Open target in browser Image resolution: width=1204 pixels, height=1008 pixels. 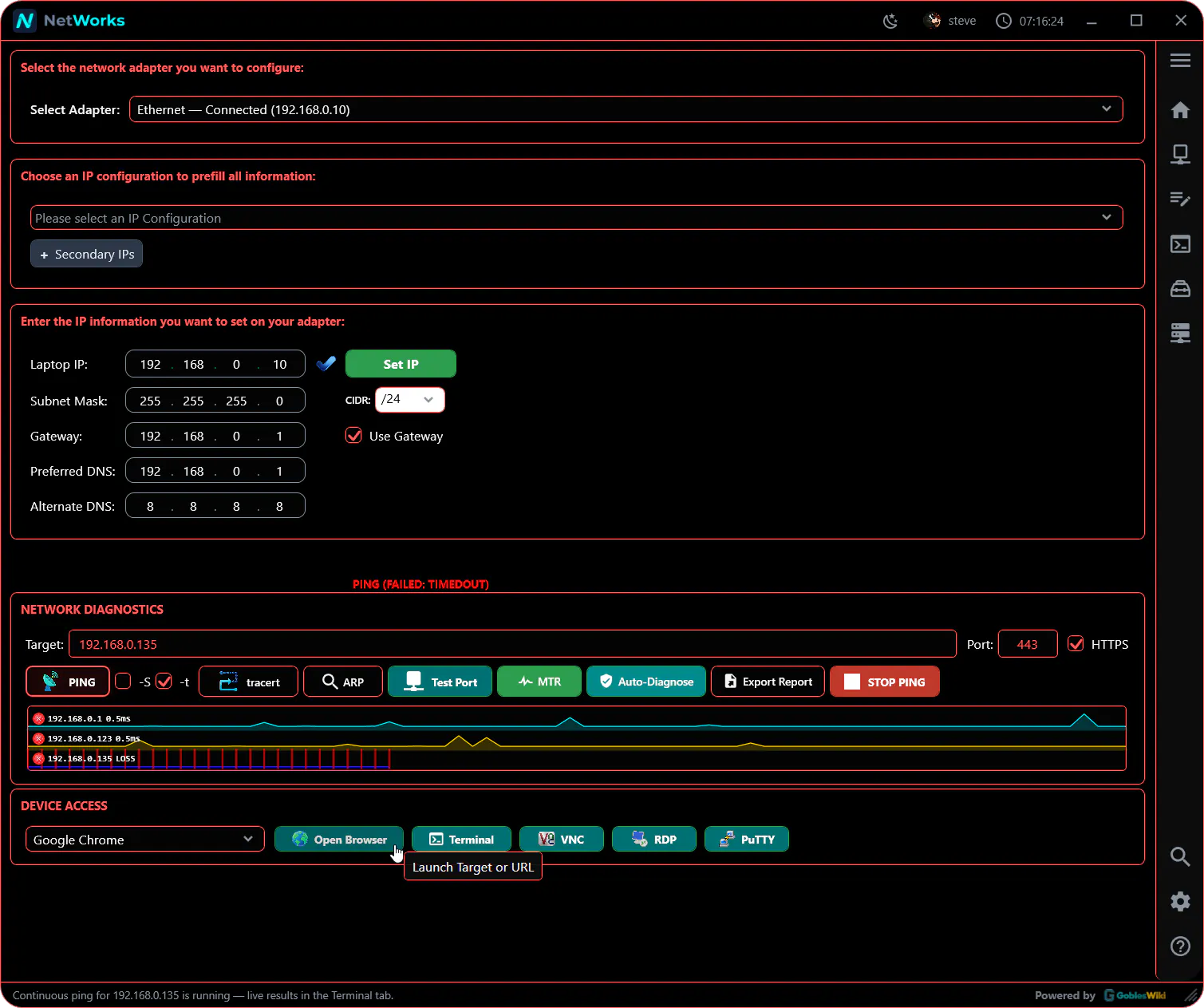[339, 840]
